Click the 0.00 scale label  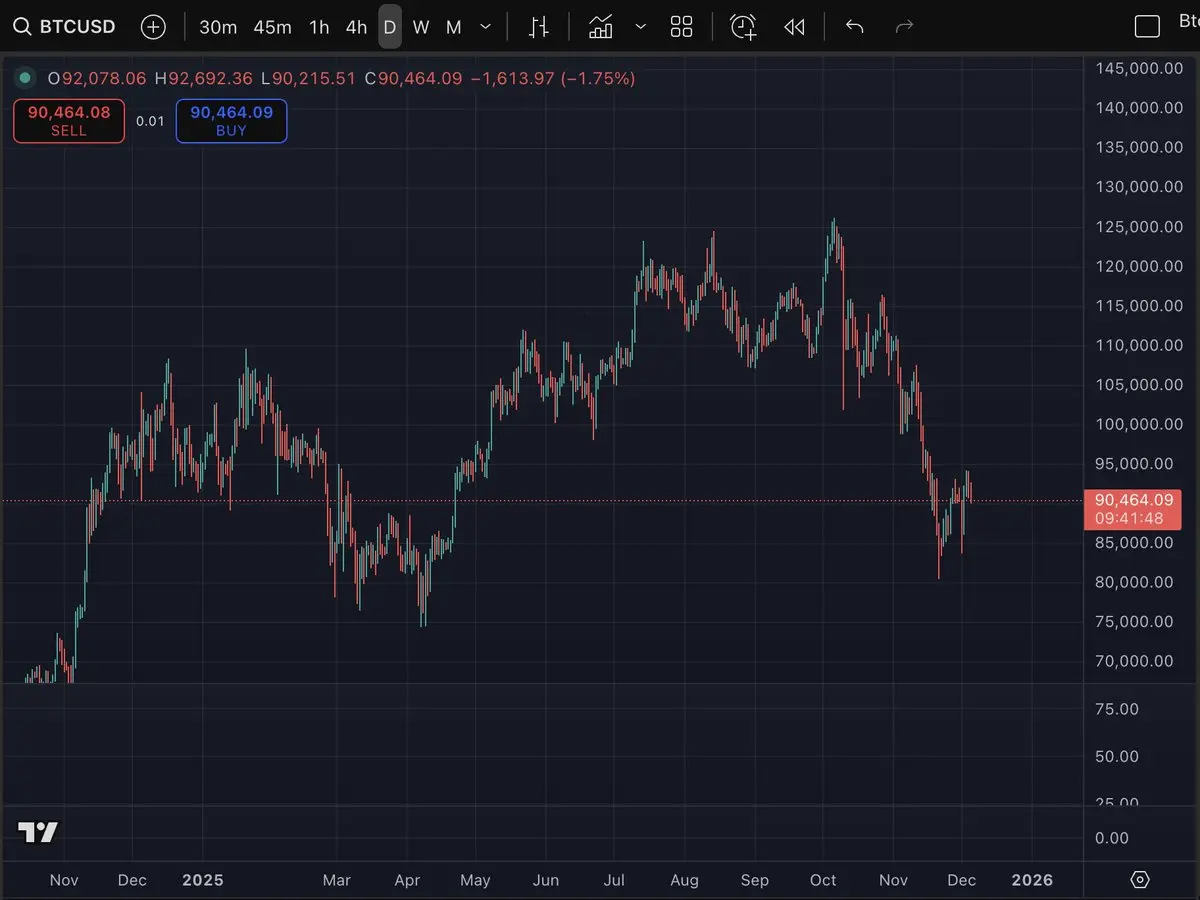1112,838
